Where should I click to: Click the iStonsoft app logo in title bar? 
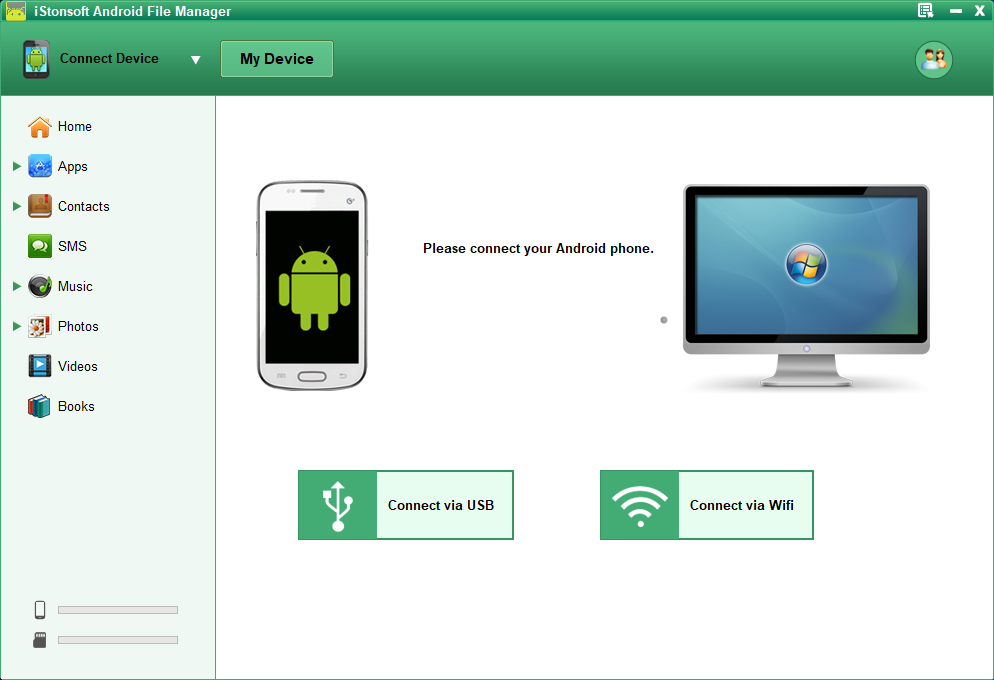16,11
